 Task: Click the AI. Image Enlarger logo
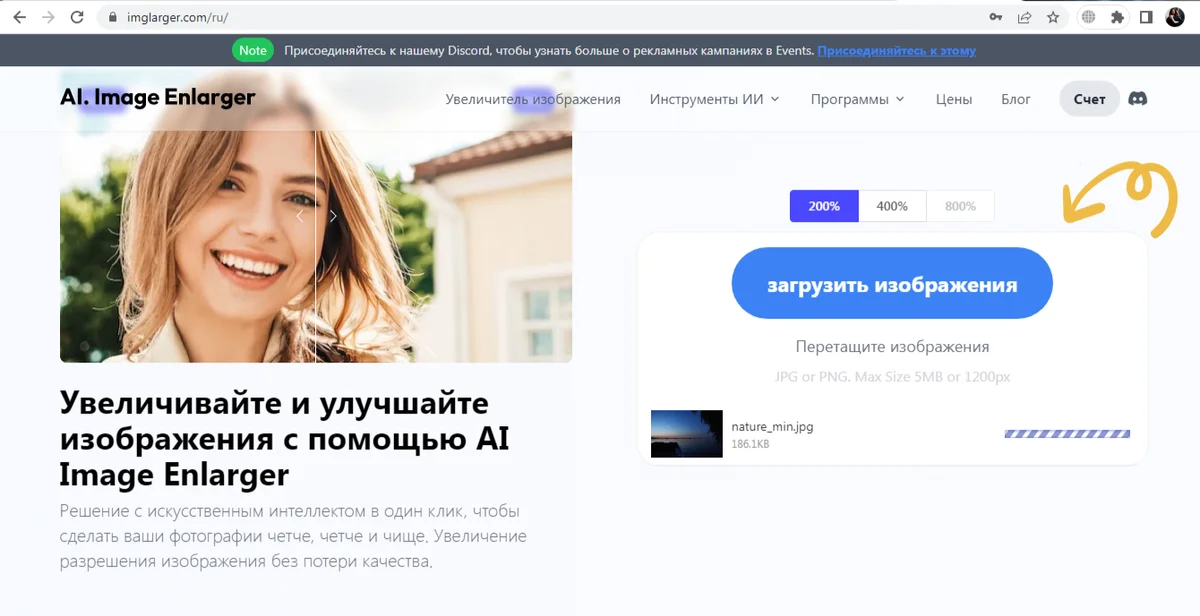point(157,97)
